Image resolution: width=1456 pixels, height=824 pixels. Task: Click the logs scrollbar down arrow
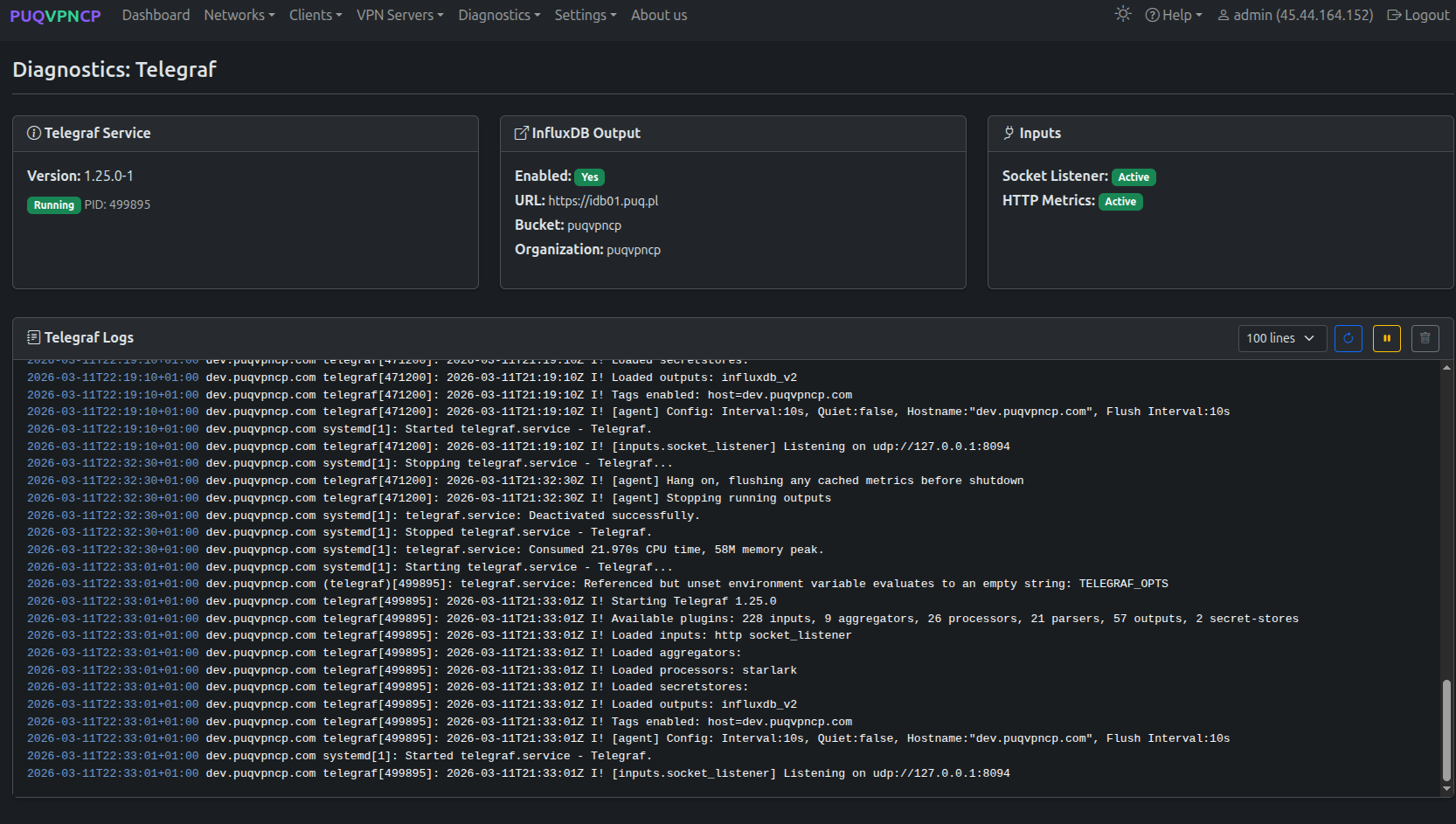1446,788
